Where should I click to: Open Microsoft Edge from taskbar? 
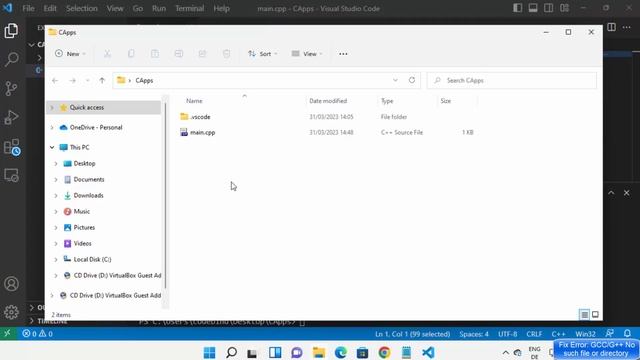click(x=340, y=352)
